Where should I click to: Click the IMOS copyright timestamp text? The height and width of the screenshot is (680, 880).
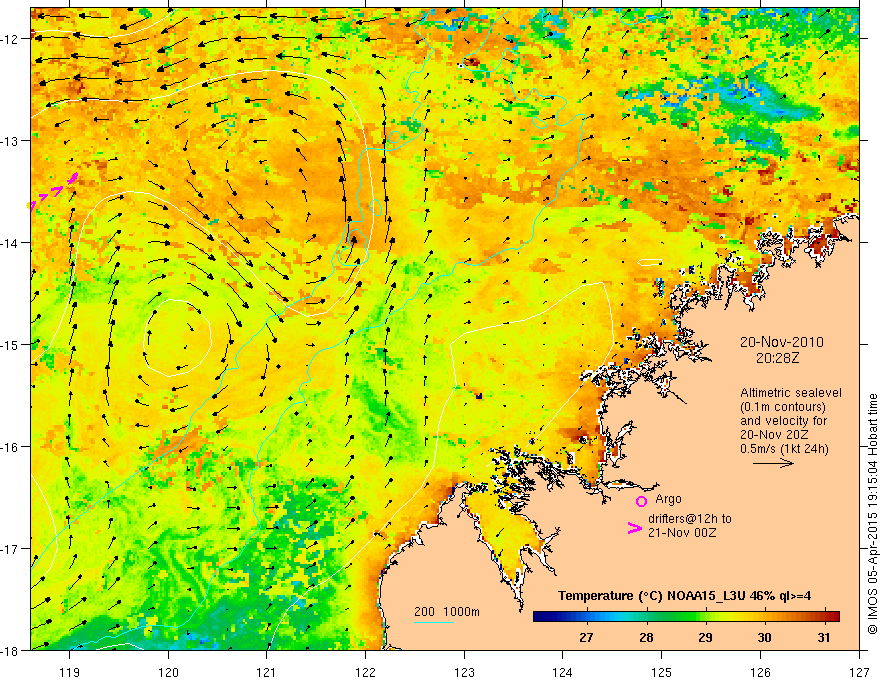click(872, 514)
